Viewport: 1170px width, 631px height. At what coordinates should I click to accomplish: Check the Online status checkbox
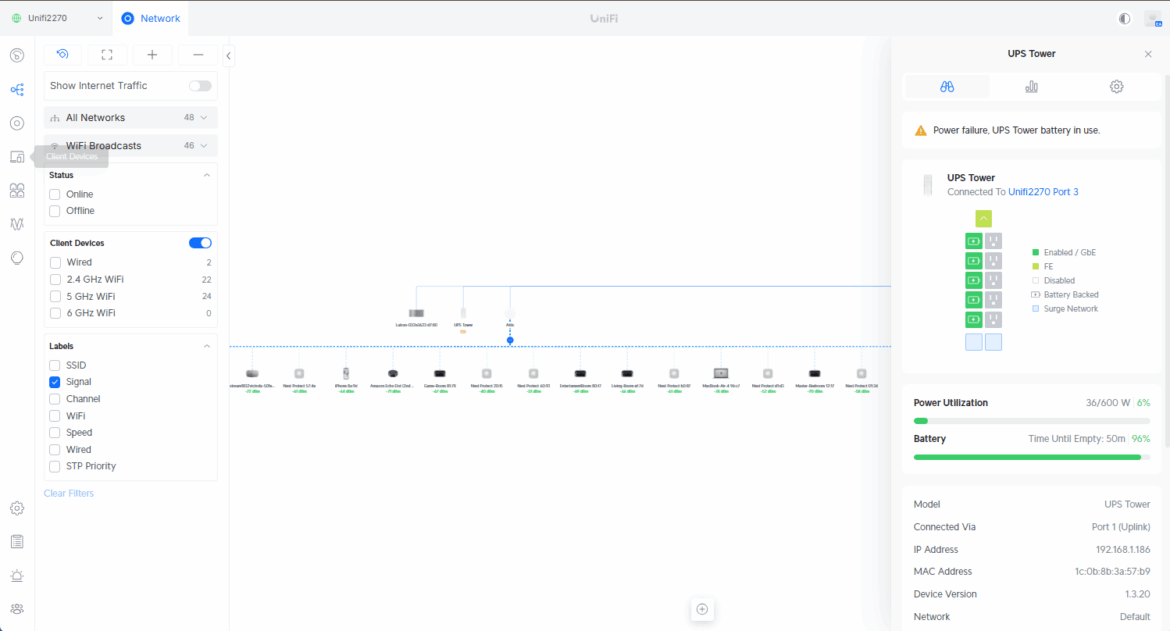point(55,194)
